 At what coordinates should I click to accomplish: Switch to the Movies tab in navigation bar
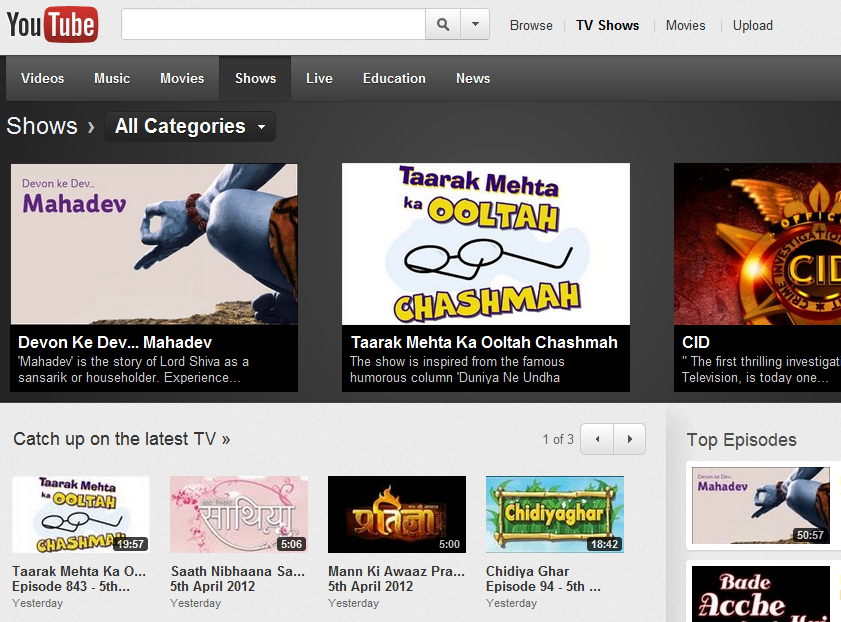pos(182,78)
